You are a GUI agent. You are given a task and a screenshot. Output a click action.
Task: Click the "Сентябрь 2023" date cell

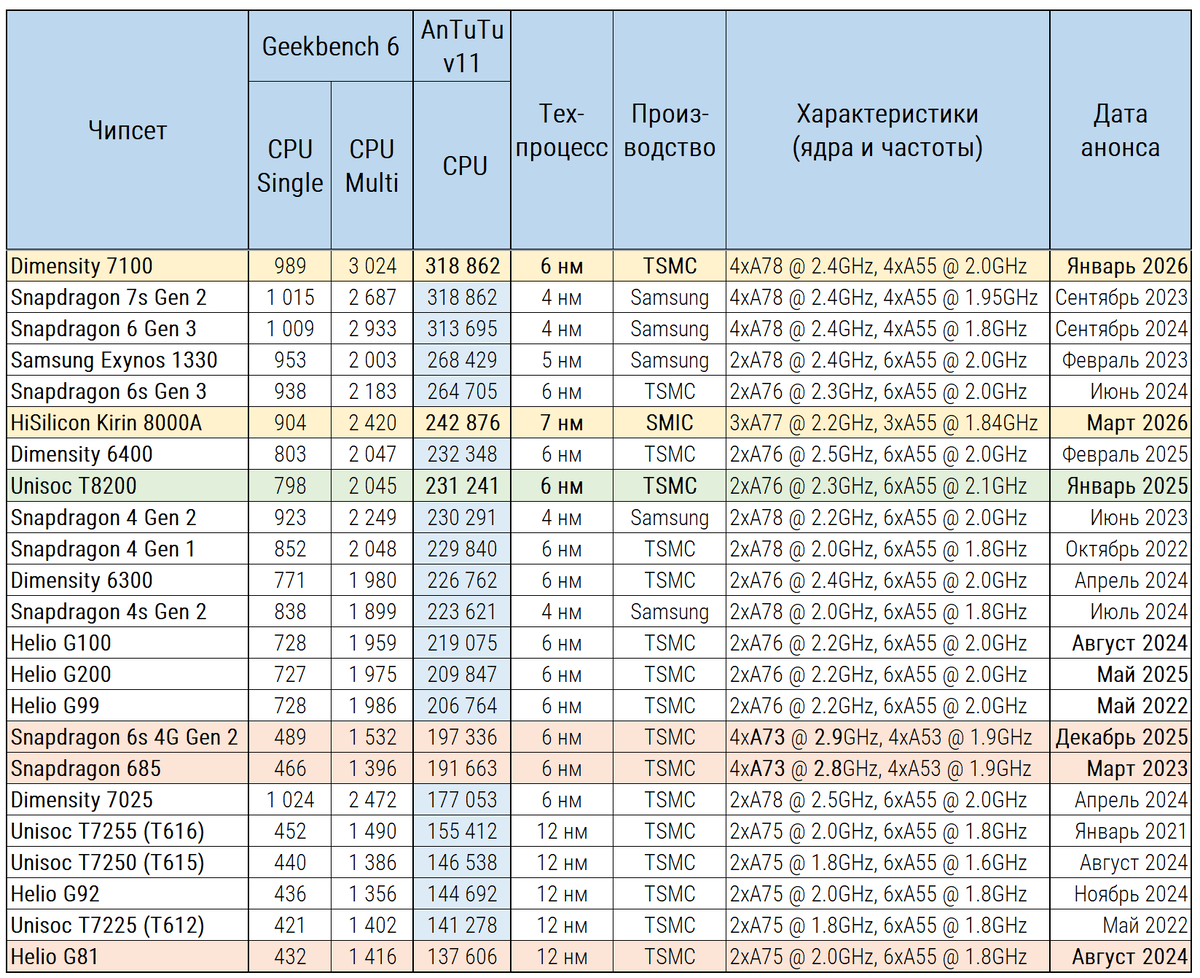pos(1120,297)
